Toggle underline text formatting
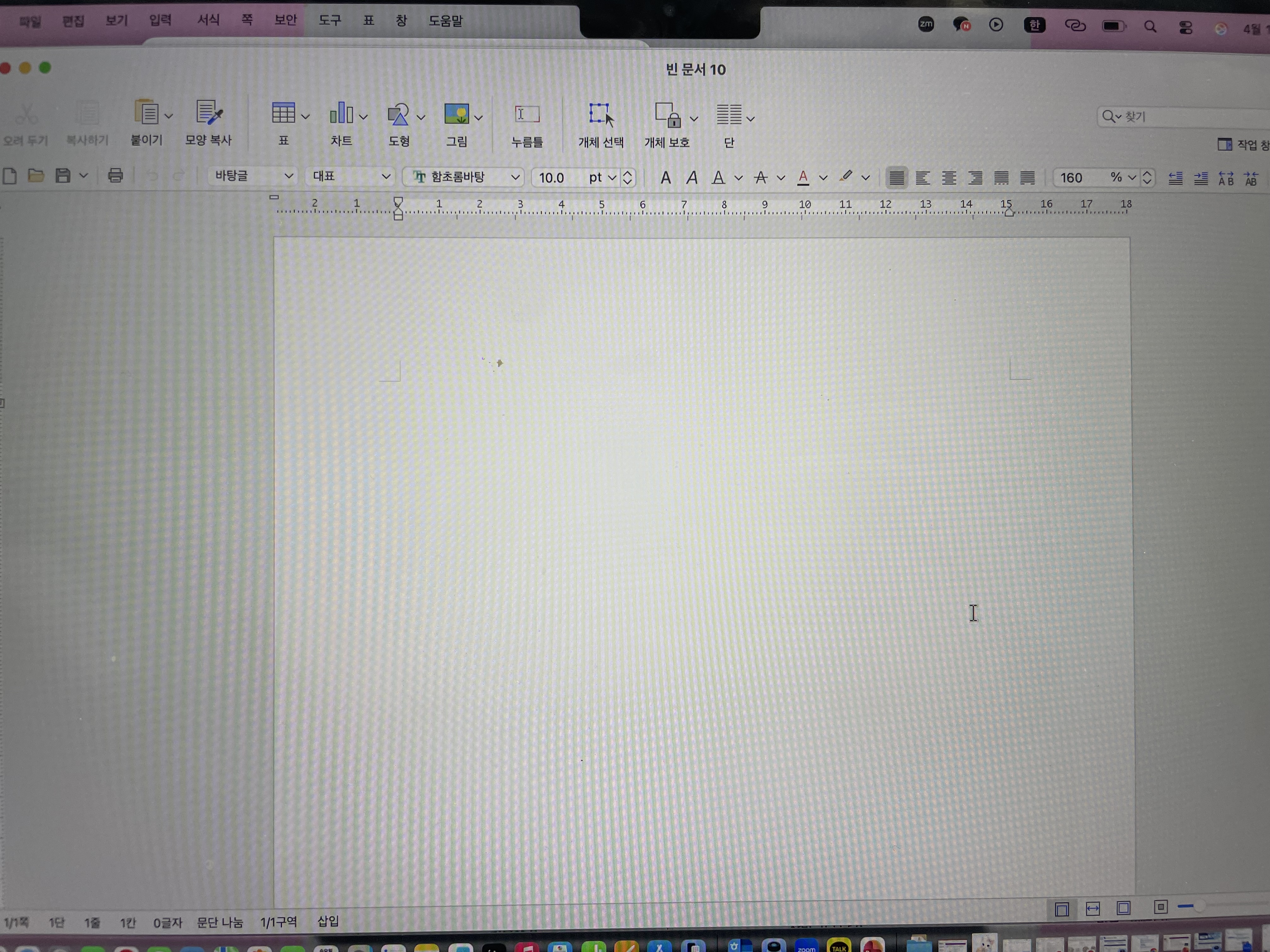This screenshot has height=952, width=1270. point(718,178)
